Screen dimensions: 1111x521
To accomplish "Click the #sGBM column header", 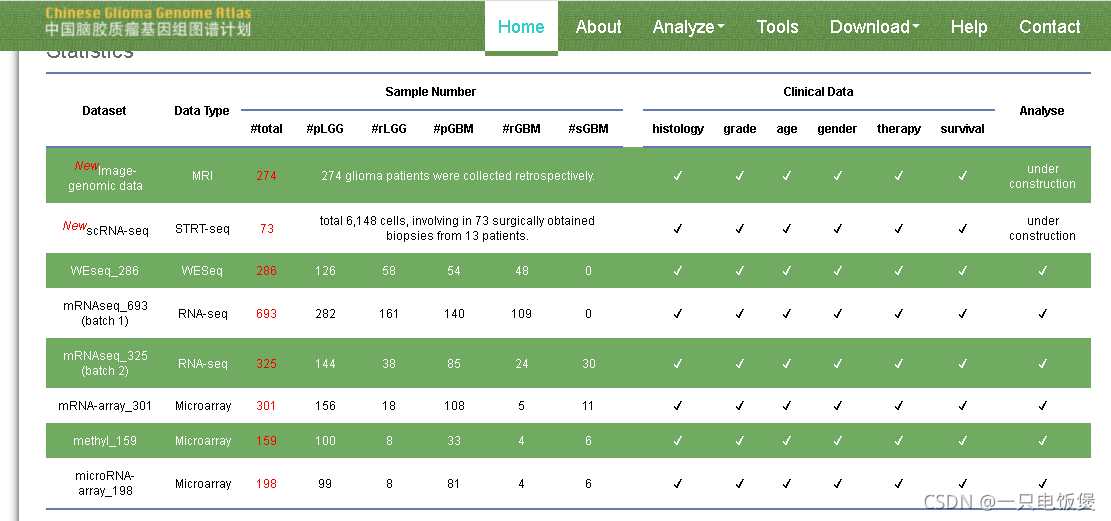I will [588, 129].
